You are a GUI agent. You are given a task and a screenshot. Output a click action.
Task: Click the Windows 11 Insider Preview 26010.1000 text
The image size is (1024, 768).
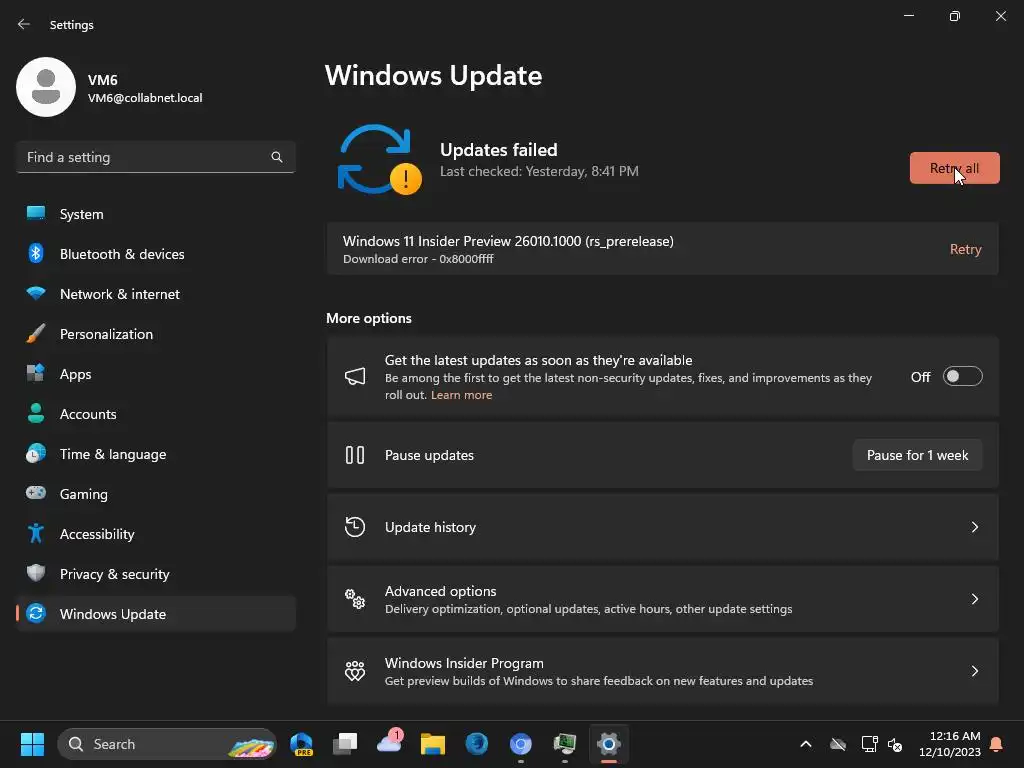508,241
